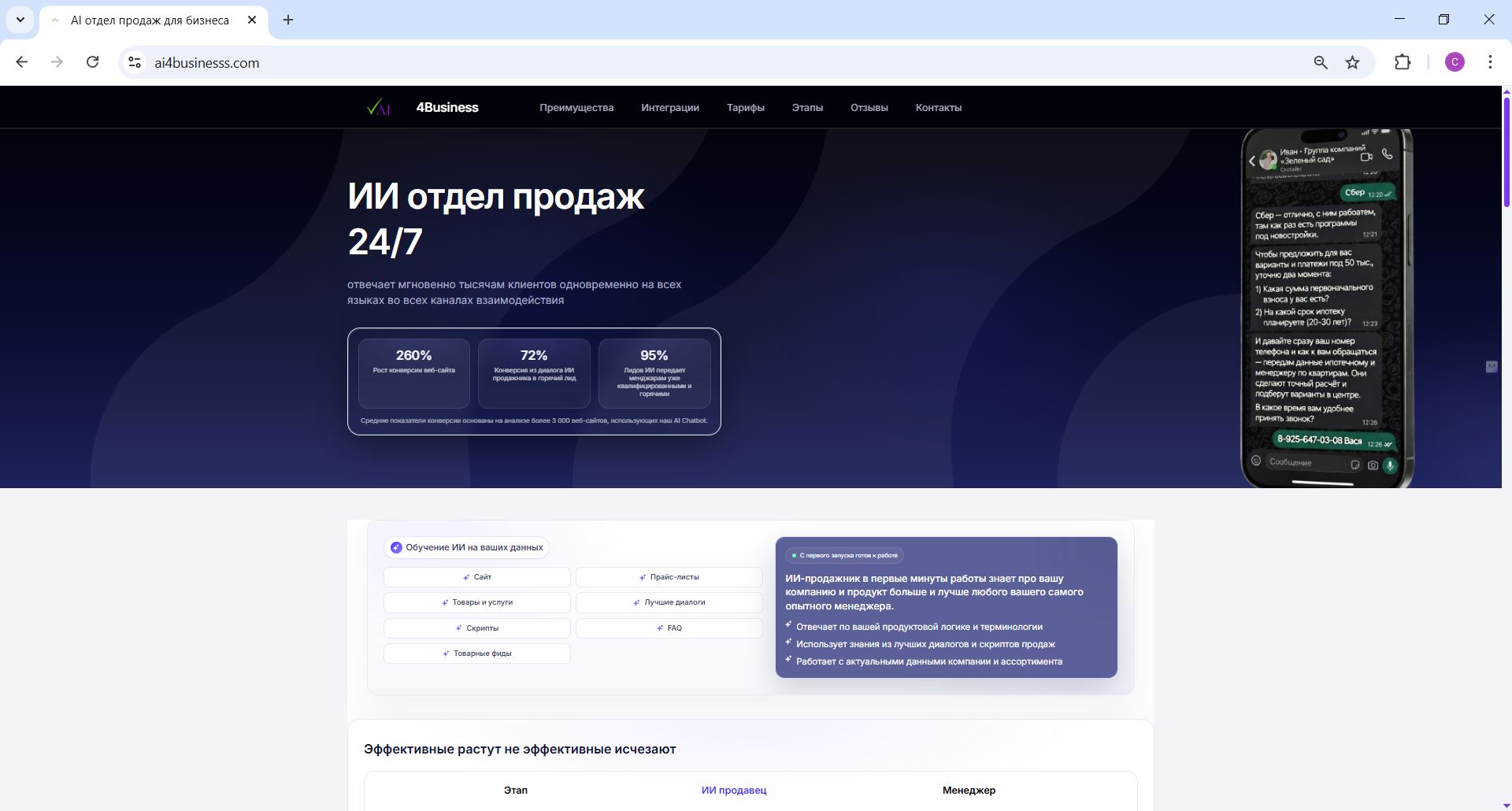Viewport: 1512px width, 811px height.
Task: Open the tab search dropdown arrow
Action: (x=20, y=20)
